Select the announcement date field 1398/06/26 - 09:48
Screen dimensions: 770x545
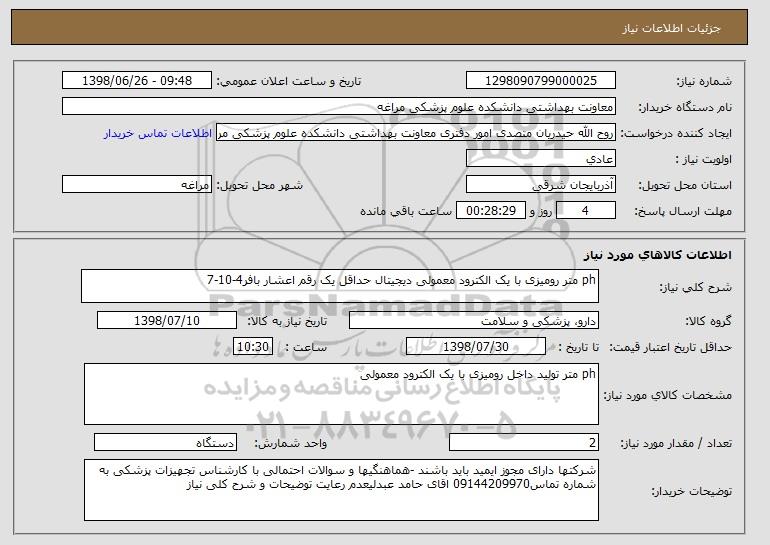click(x=137, y=81)
